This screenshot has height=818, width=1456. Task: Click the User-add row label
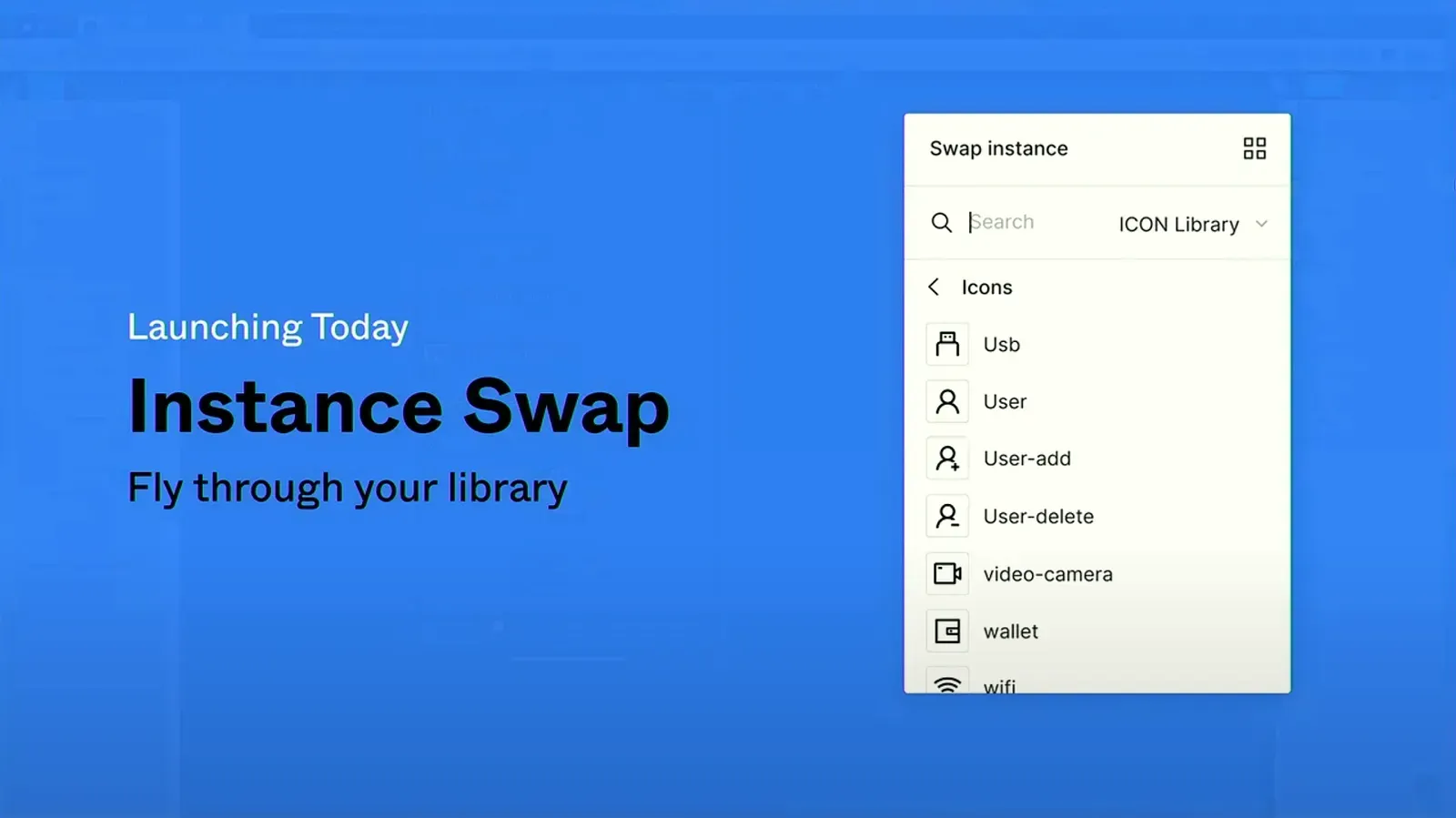coord(1027,459)
